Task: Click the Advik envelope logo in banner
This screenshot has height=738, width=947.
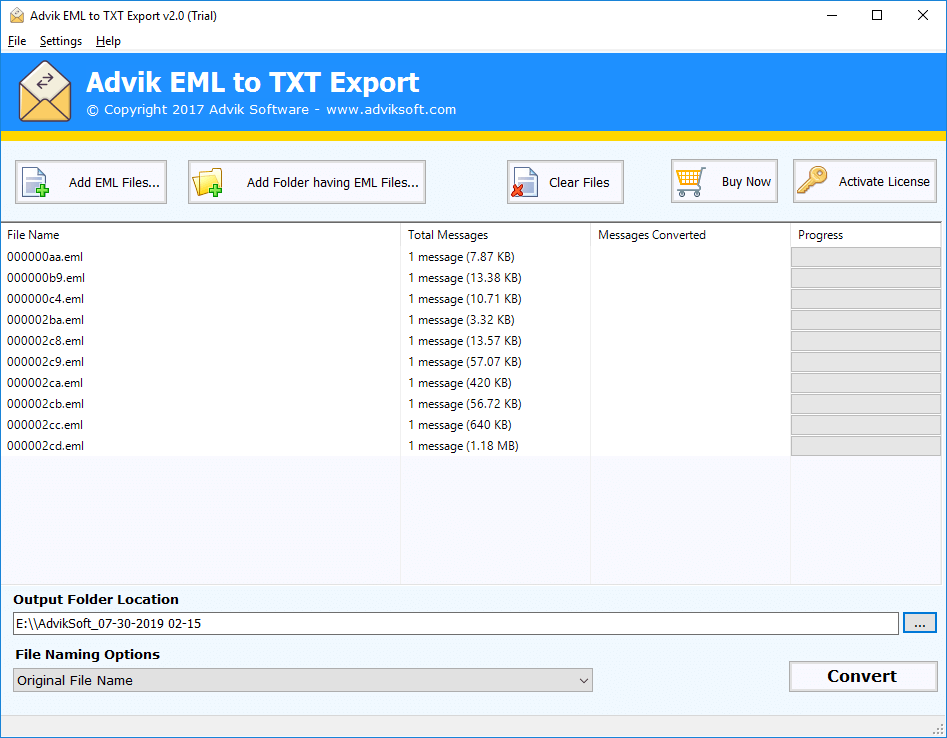Action: pyautogui.click(x=45, y=91)
